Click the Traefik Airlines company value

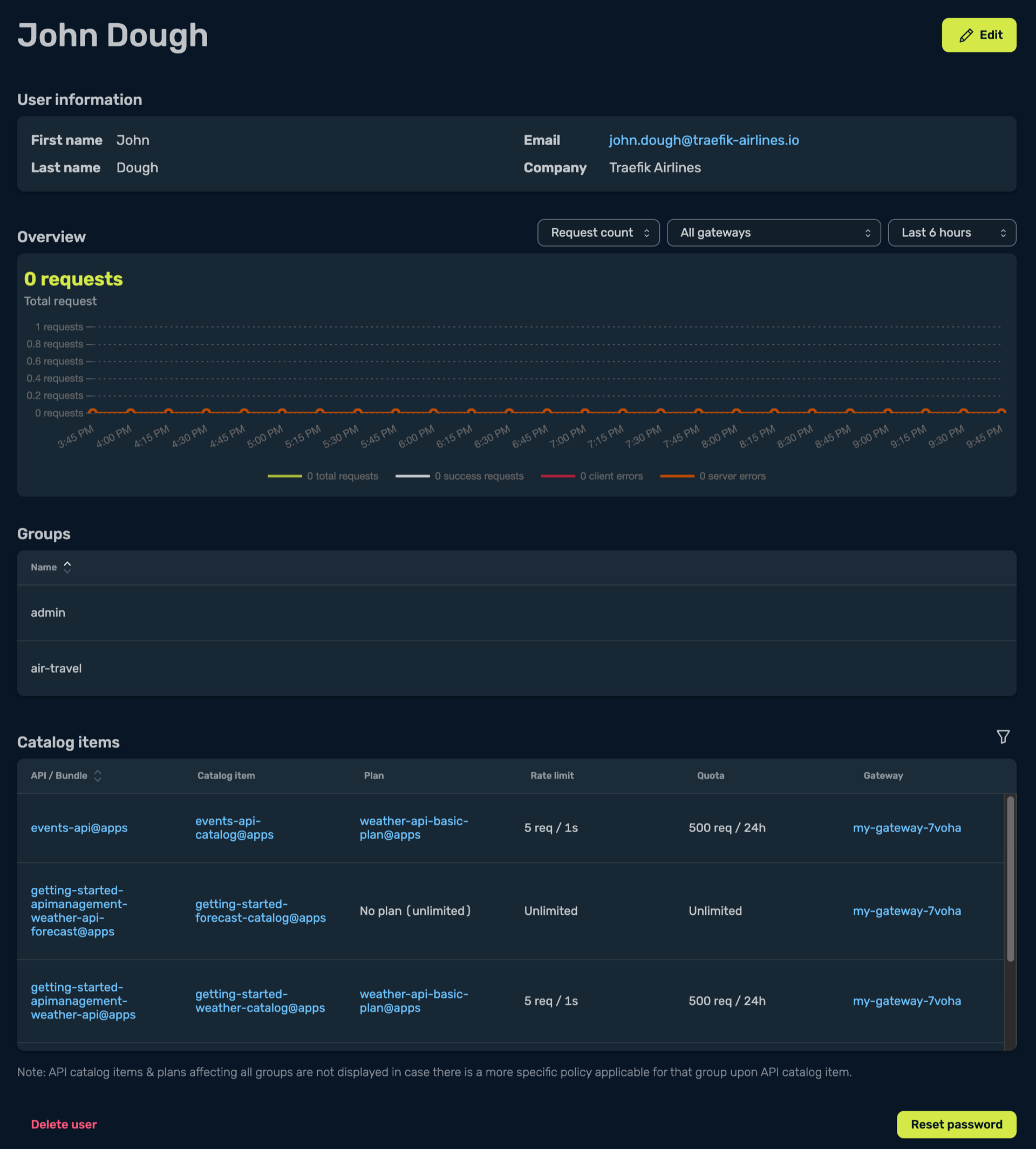(655, 168)
